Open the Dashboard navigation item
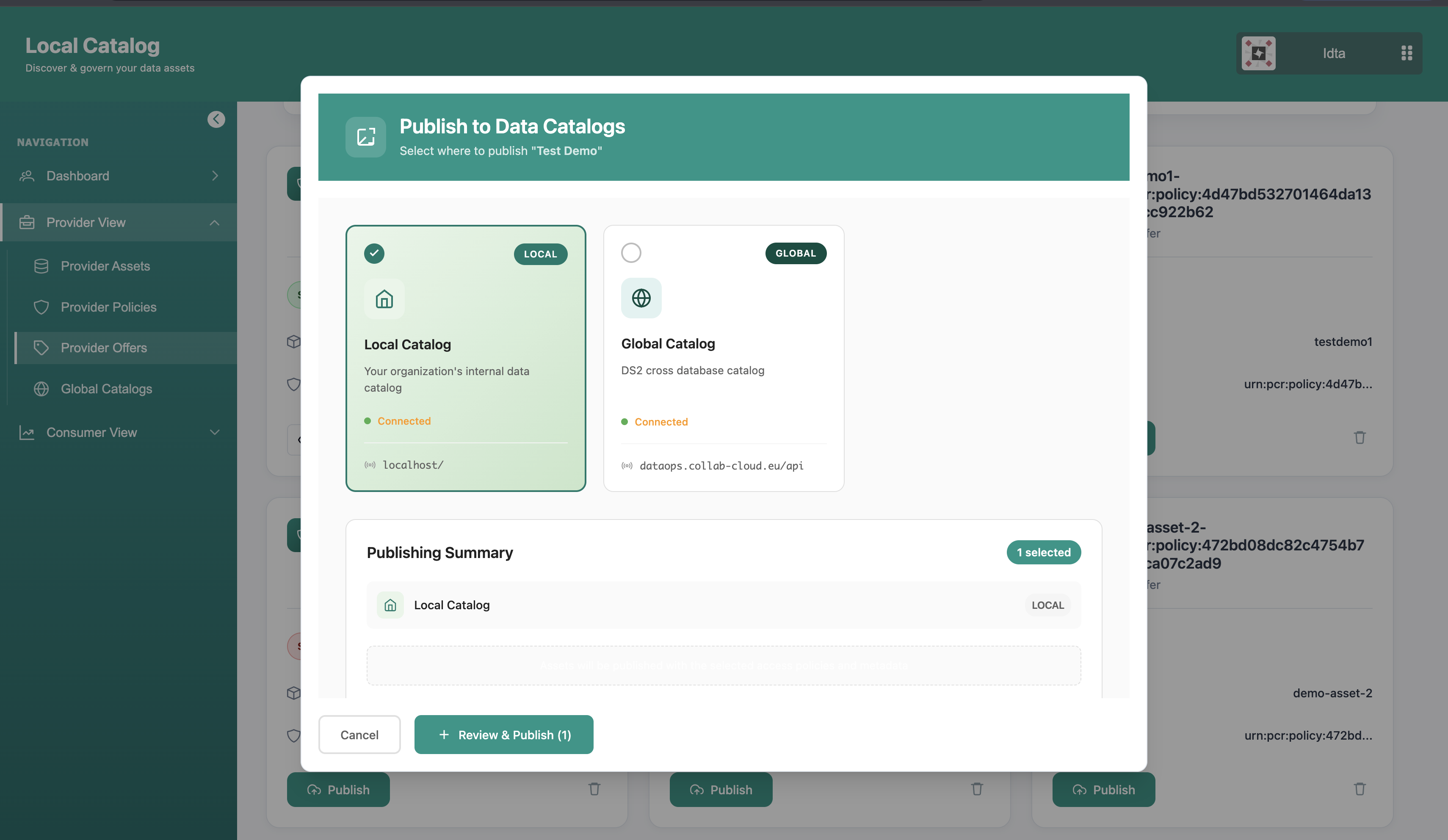 click(119, 176)
